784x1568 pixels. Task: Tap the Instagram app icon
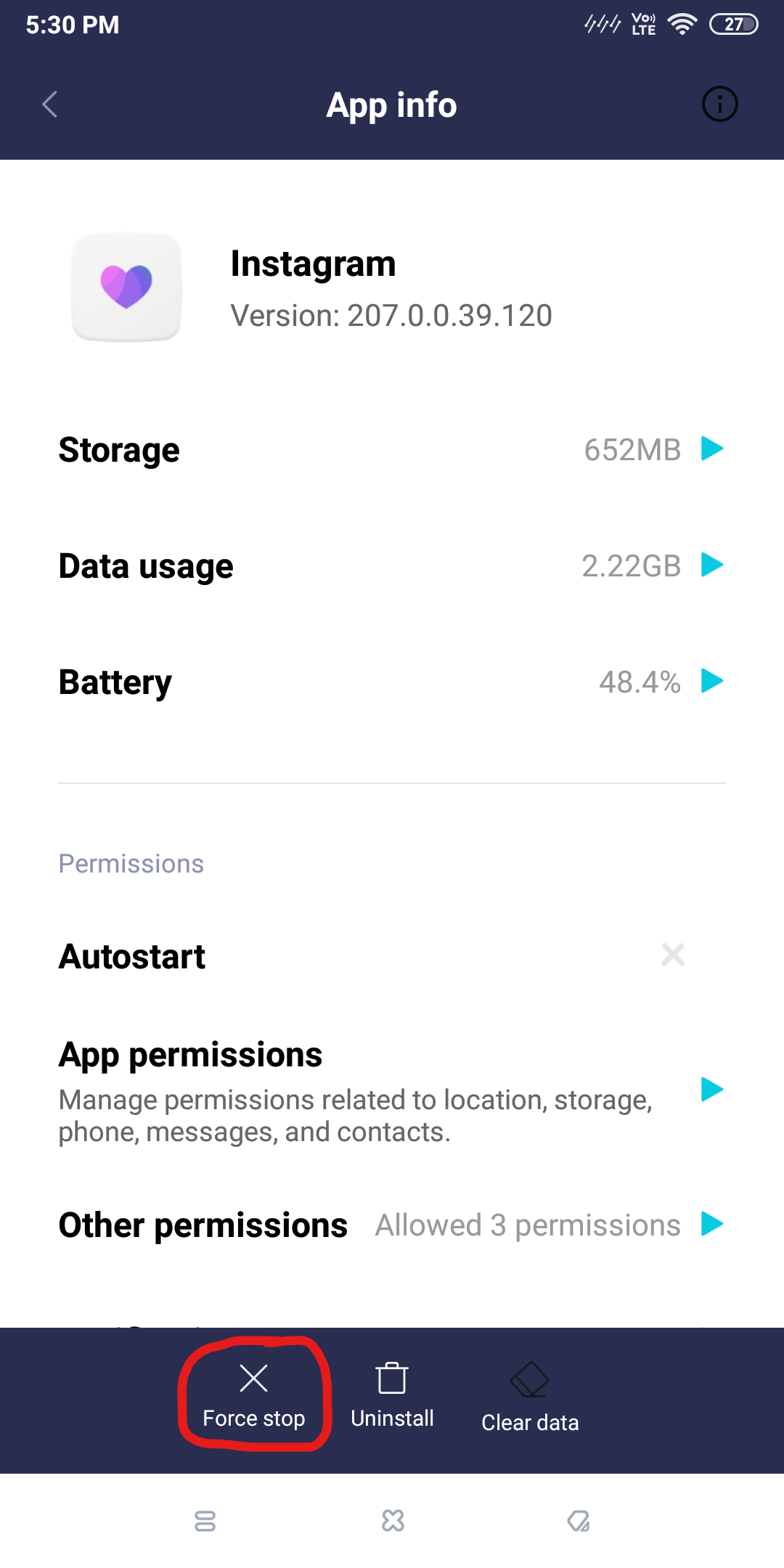126,287
